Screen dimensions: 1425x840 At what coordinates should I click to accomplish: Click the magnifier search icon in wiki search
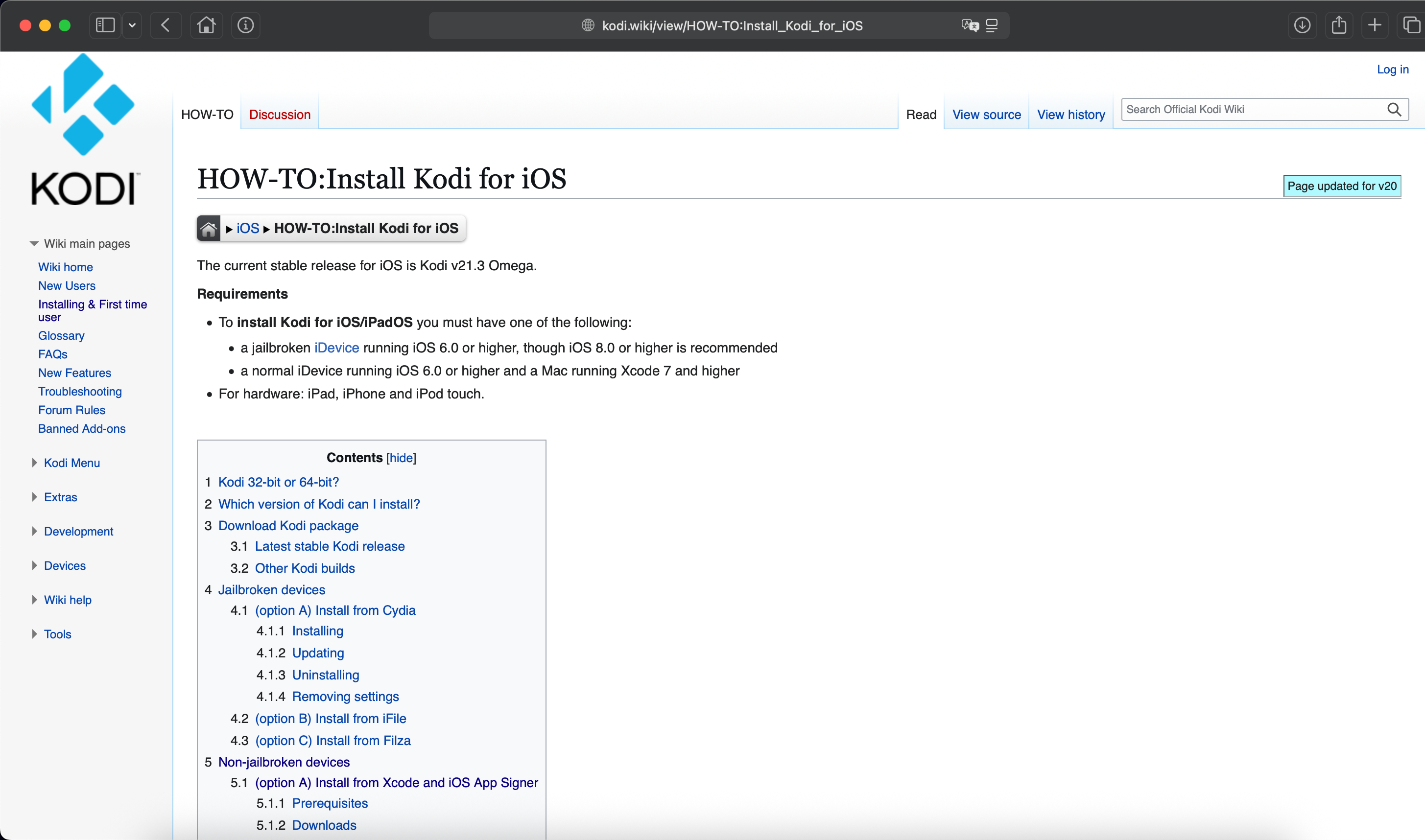(1394, 109)
